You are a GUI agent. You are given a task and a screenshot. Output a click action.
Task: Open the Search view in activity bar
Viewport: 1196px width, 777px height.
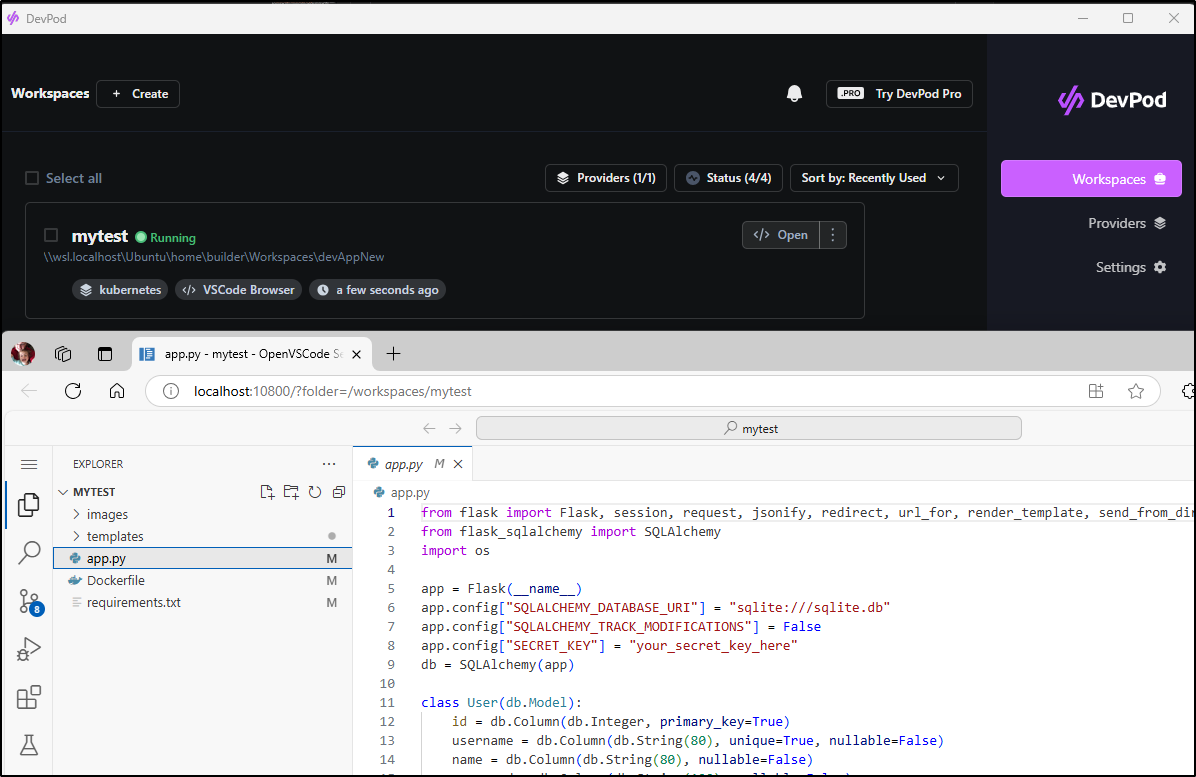coord(29,552)
